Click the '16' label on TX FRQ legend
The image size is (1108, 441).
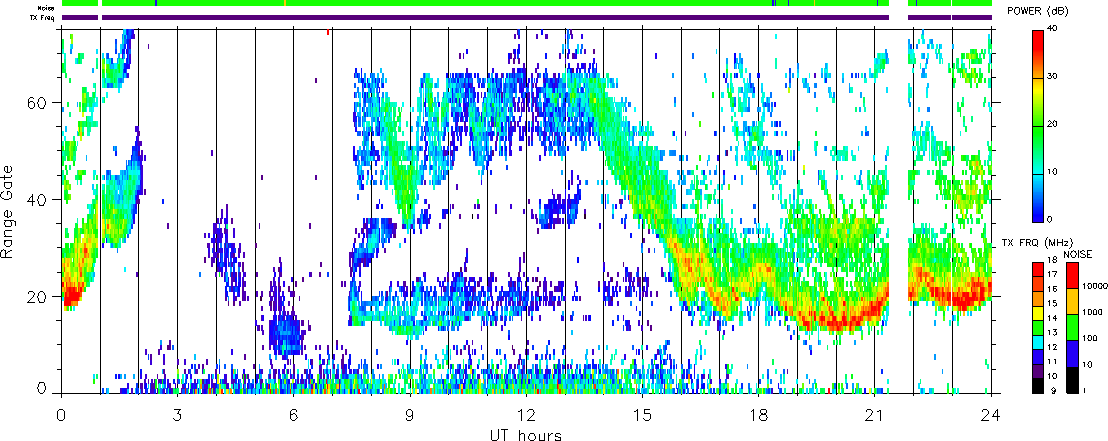(1052, 289)
